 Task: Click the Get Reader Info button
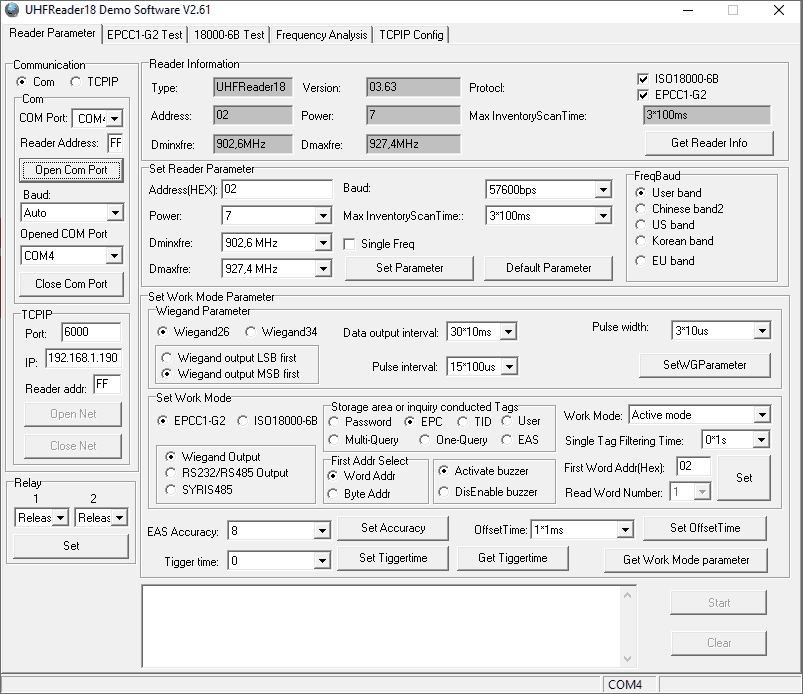(x=709, y=143)
